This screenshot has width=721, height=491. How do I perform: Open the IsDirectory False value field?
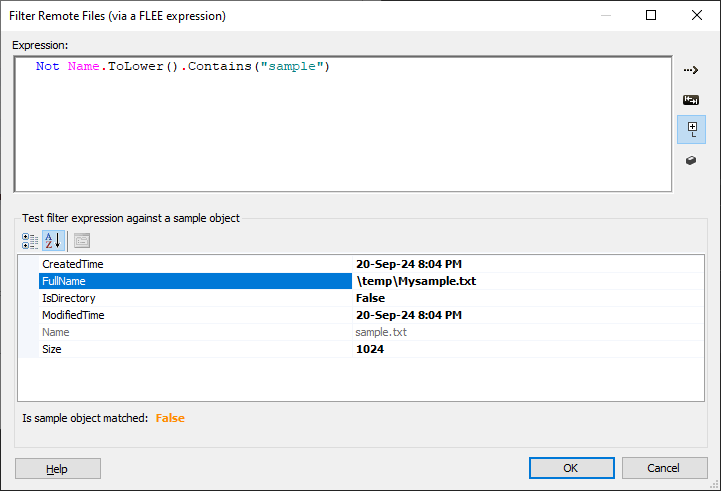point(528,298)
